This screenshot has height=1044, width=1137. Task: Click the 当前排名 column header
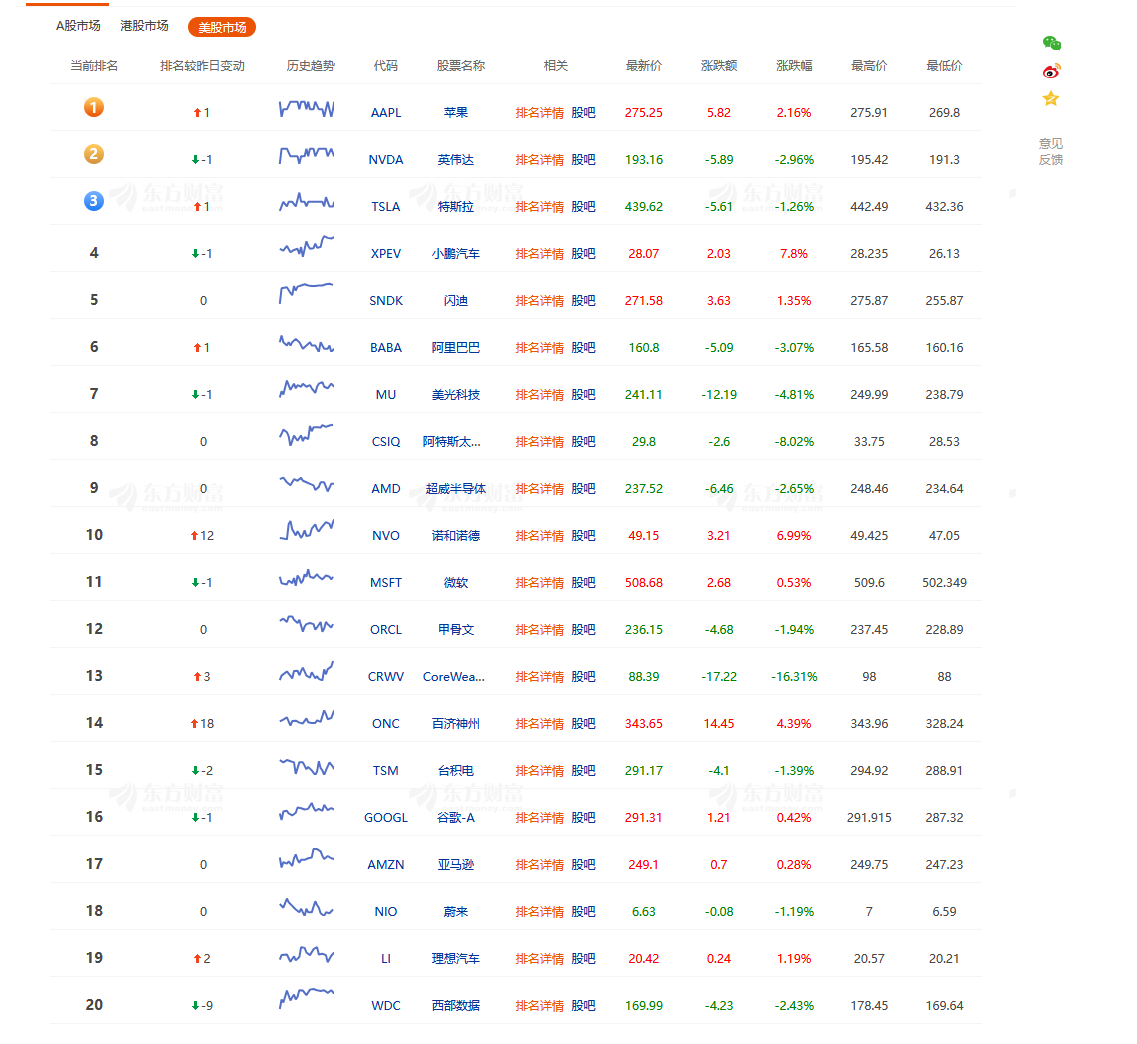[x=94, y=66]
